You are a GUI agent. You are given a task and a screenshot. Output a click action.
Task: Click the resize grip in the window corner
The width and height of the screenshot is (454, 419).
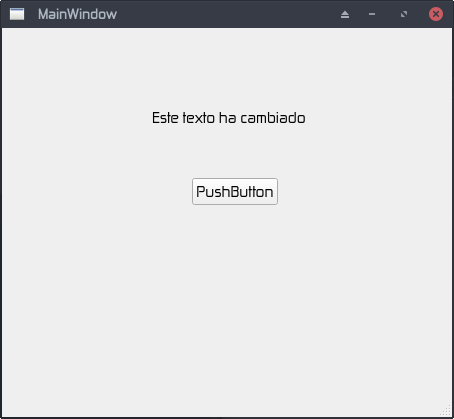(x=447, y=411)
